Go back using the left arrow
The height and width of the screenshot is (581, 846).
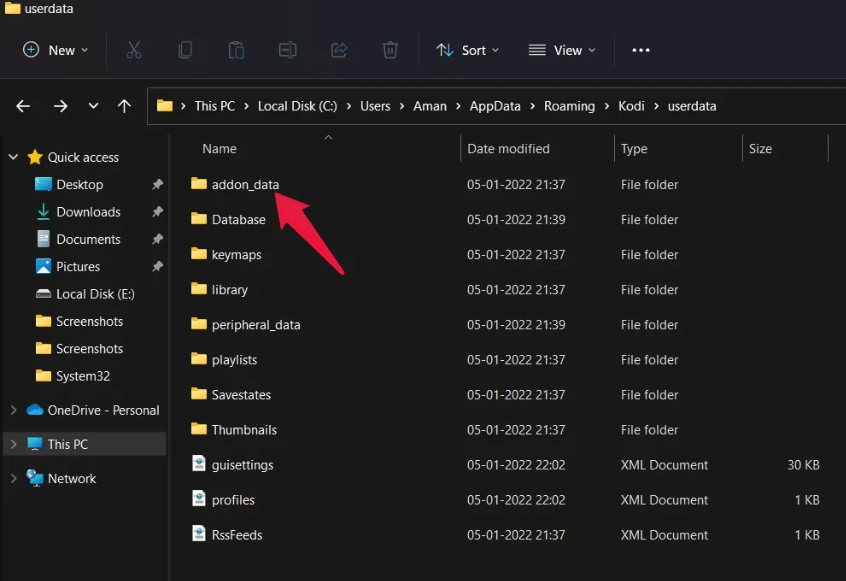[23, 106]
